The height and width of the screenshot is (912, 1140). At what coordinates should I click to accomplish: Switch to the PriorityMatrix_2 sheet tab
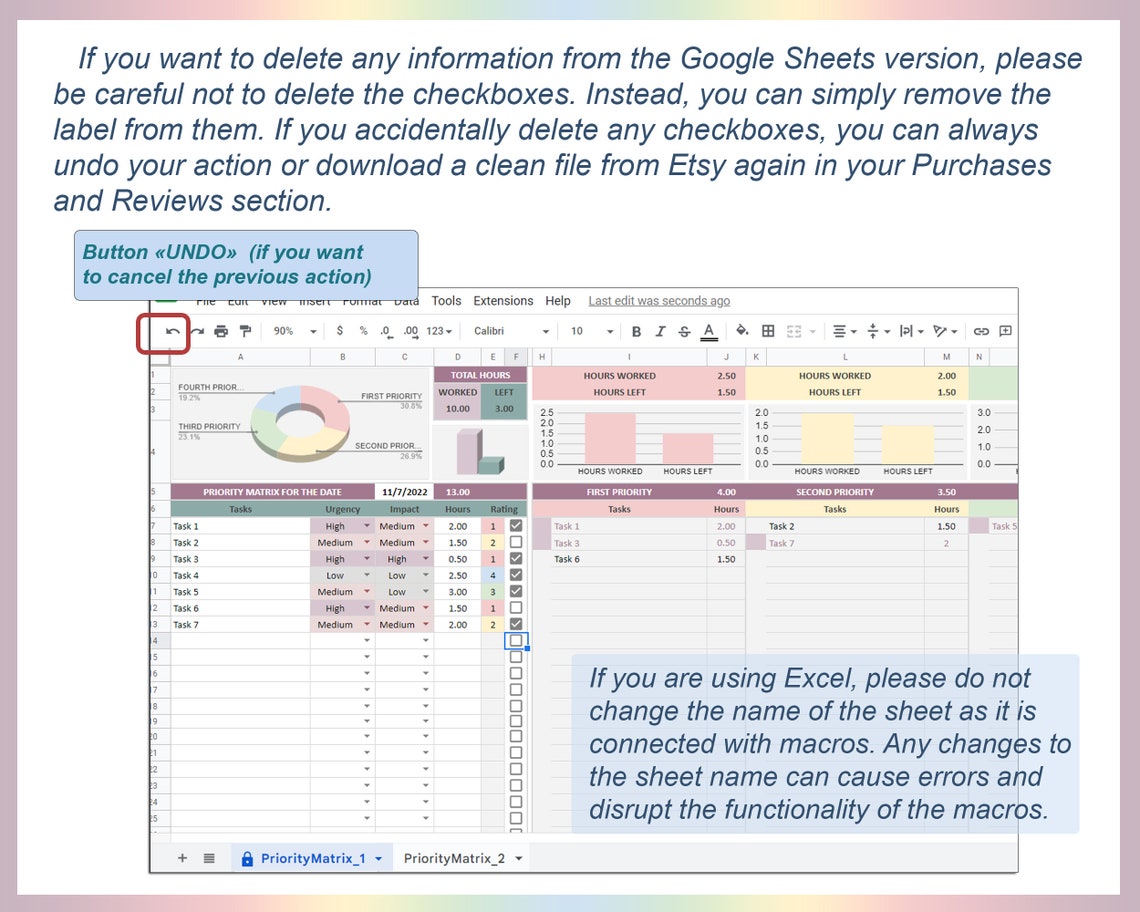click(455, 858)
